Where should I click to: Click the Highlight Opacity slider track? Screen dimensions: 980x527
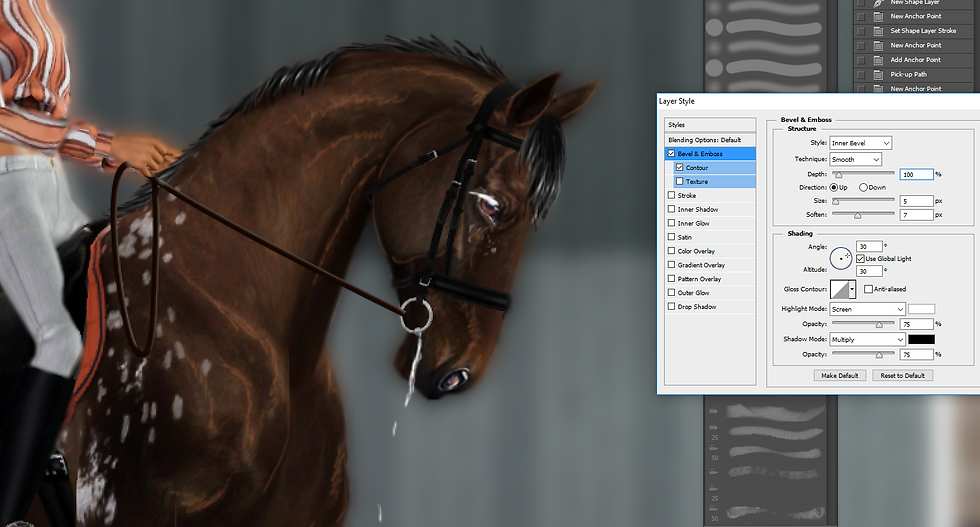863,323
